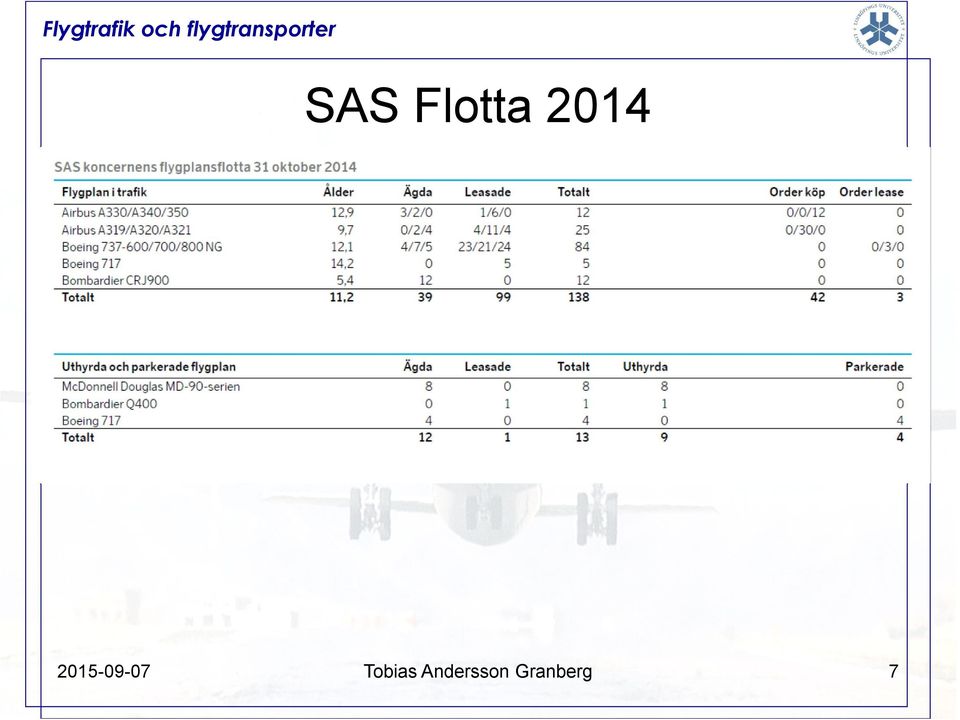960x720 pixels.
Task: Click the leased value '4/11/4'
Action: 492,230
